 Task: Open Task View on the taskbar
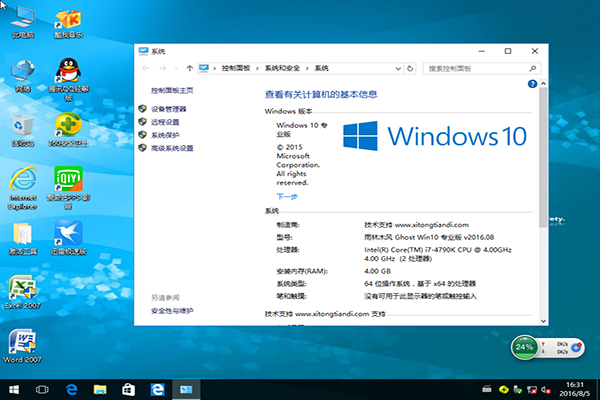pos(42,390)
